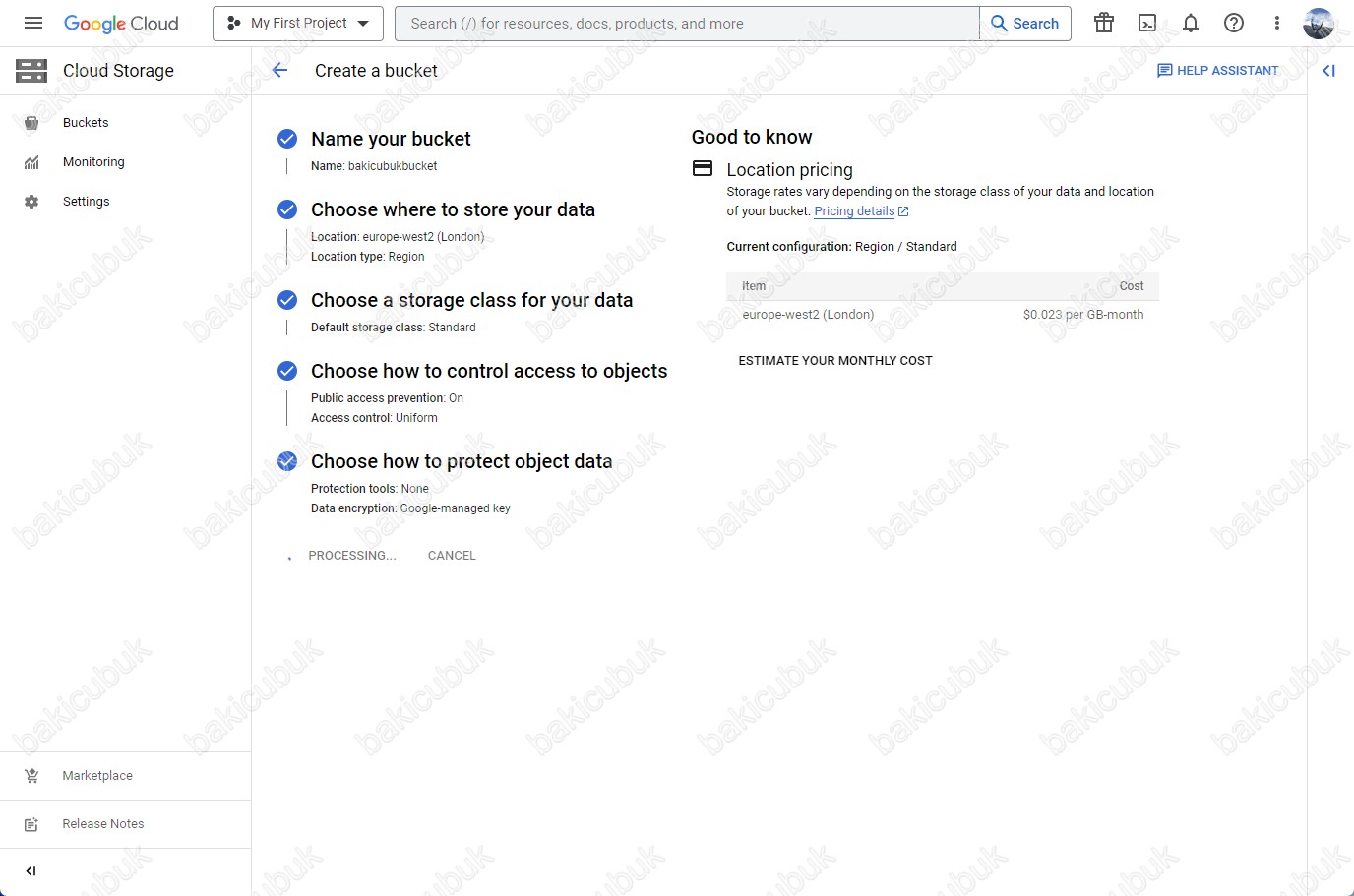
Task: Click the europe-west2 (London) table cell
Action: (808, 315)
